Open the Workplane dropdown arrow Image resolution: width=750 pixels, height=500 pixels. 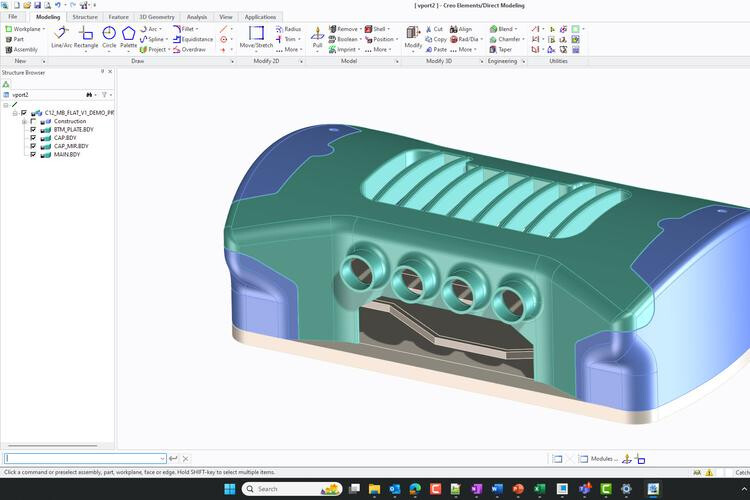45,29
